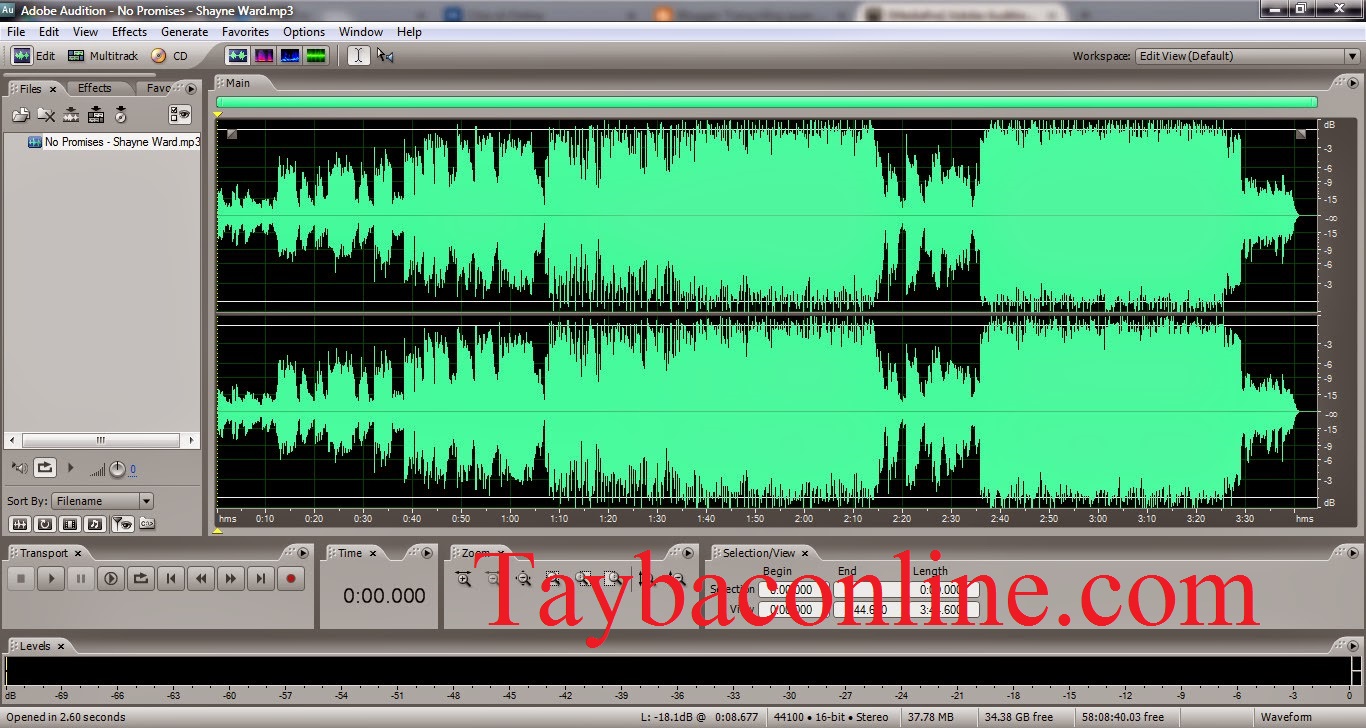This screenshot has width=1366, height=728.
Task: Click the Close File icon
Action: [x=45, y=116]
